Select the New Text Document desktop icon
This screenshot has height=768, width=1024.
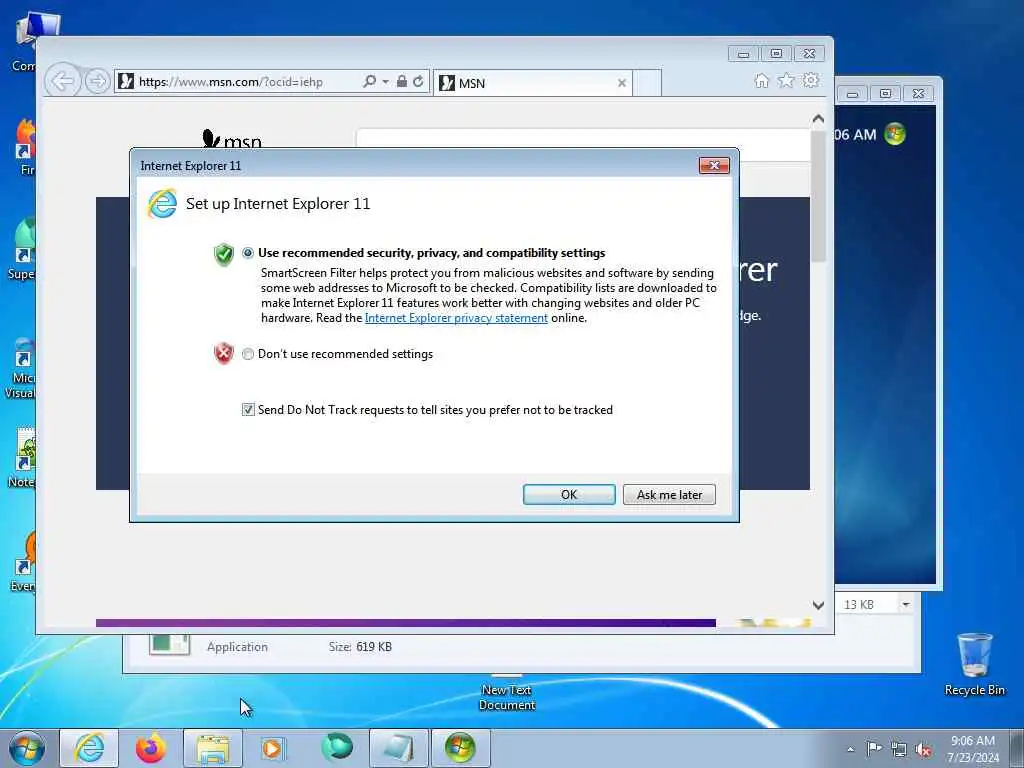pos(507,694)
